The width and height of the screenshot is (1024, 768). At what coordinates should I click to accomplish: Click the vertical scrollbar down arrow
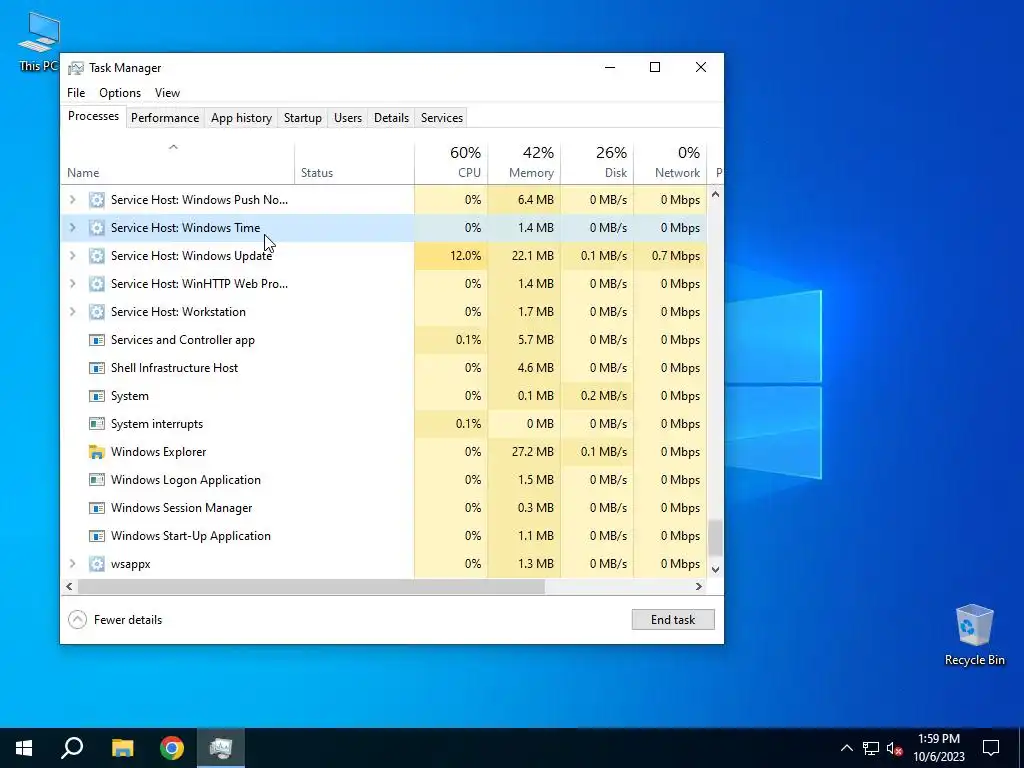(x=715, y=570)
